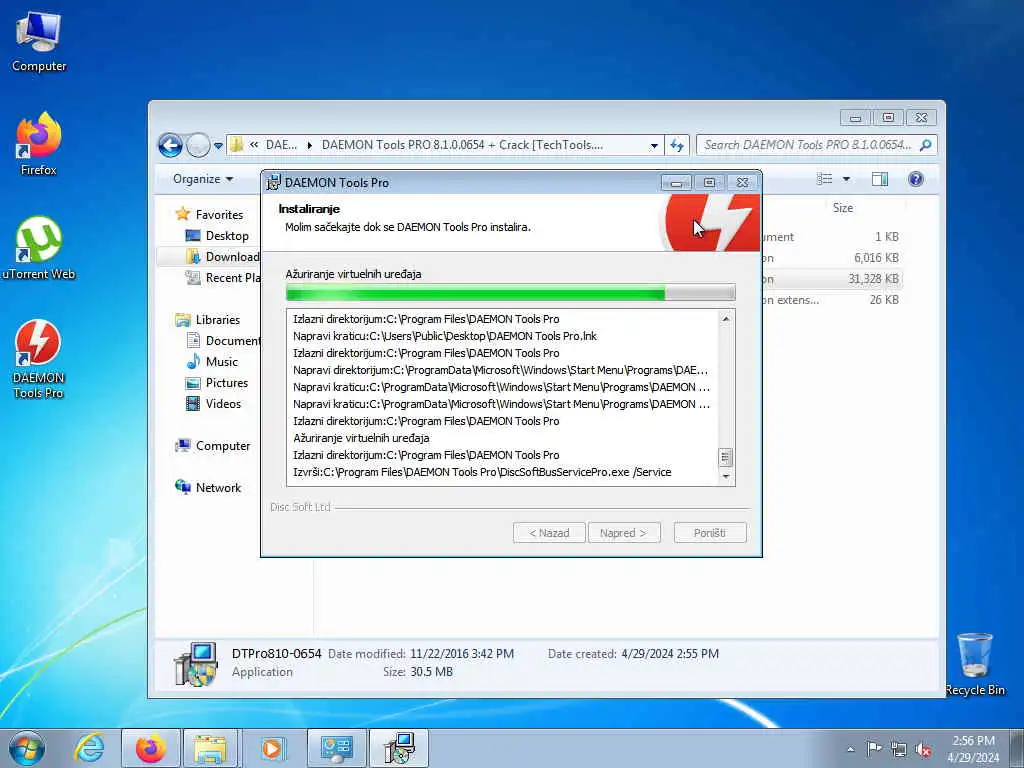This screenshot has width=1024, height=768.
Task: Toggle the preview pane button
Action: click(880, 179)
